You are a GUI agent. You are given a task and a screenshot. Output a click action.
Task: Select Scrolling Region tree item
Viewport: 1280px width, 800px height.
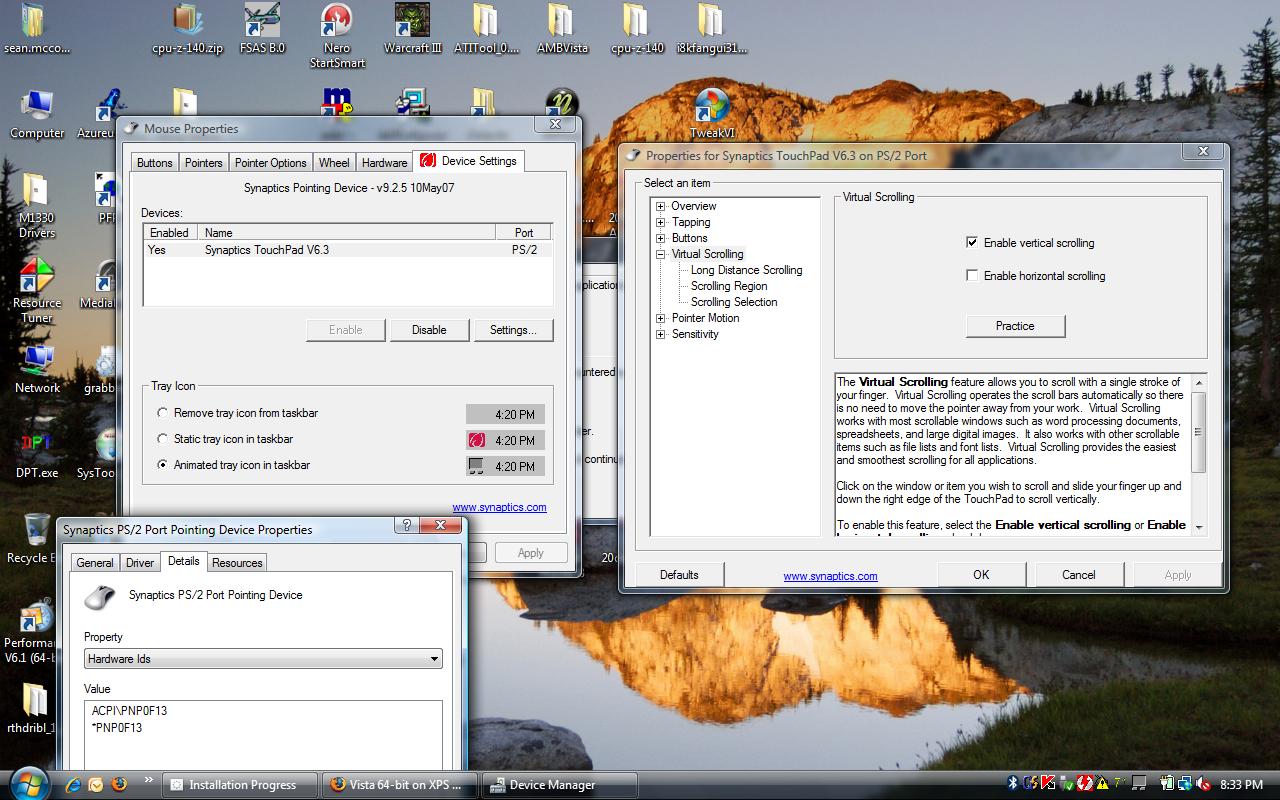tap(729, 286)
